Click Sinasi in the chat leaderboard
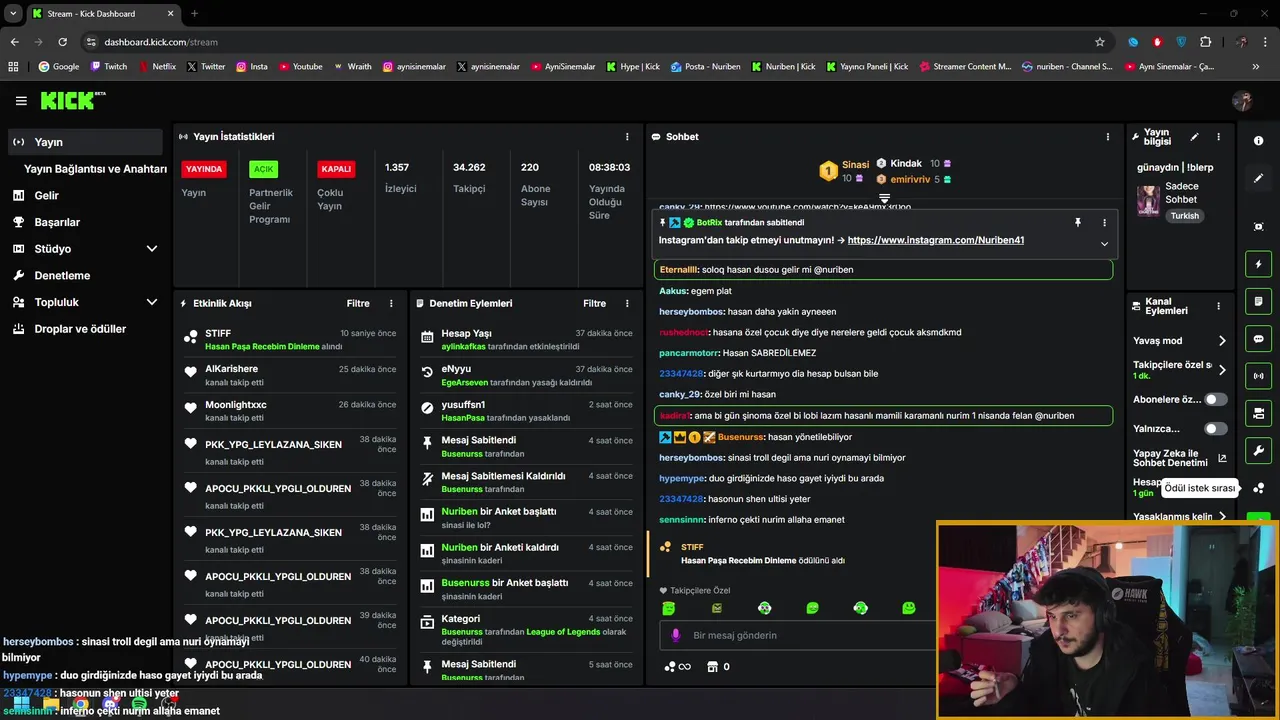The height and width of the screenshot is (720, 1280). coord(855,164)
